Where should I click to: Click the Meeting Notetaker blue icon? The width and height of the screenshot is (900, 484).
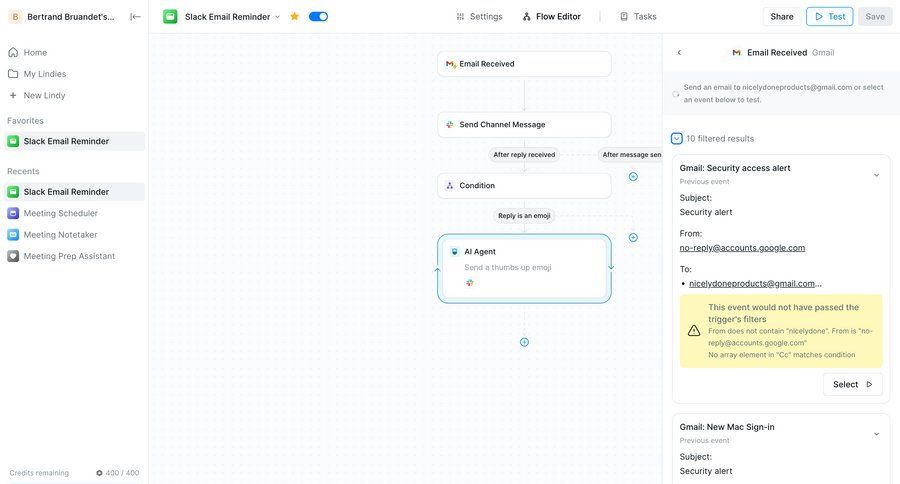tap(13, 235)
